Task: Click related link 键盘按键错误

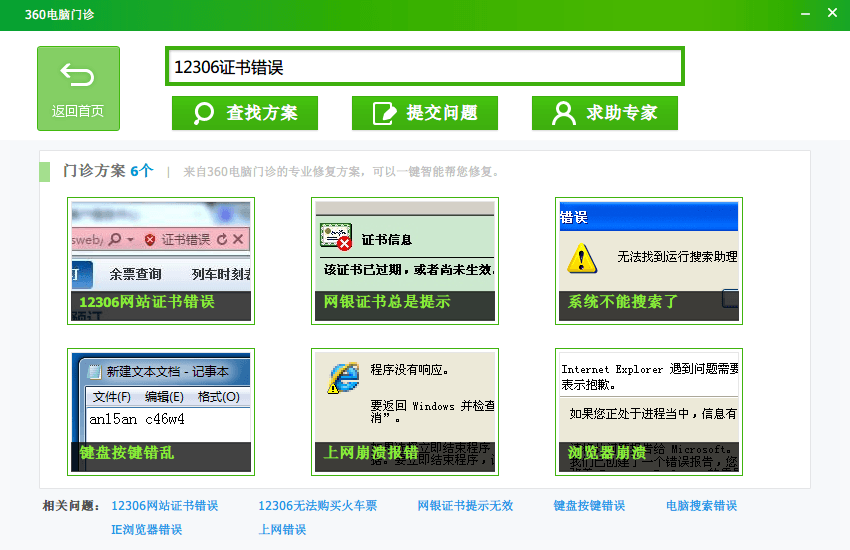Action: click(589, 506)
